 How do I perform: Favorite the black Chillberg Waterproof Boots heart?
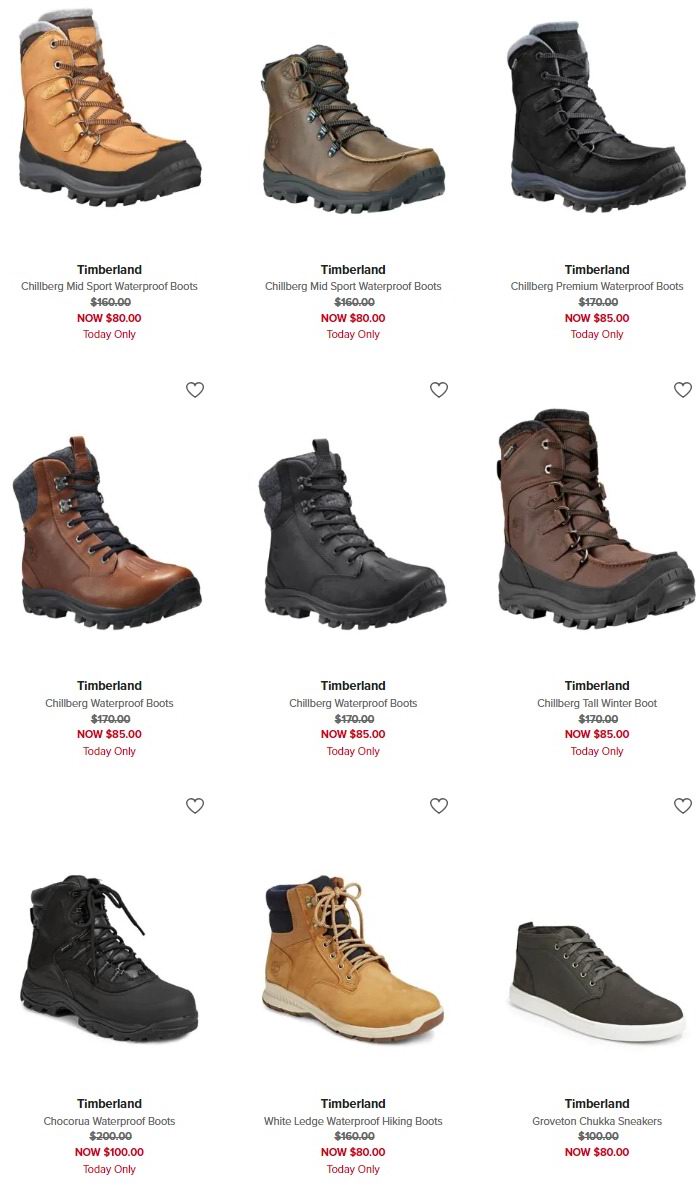tap(439, 389)
